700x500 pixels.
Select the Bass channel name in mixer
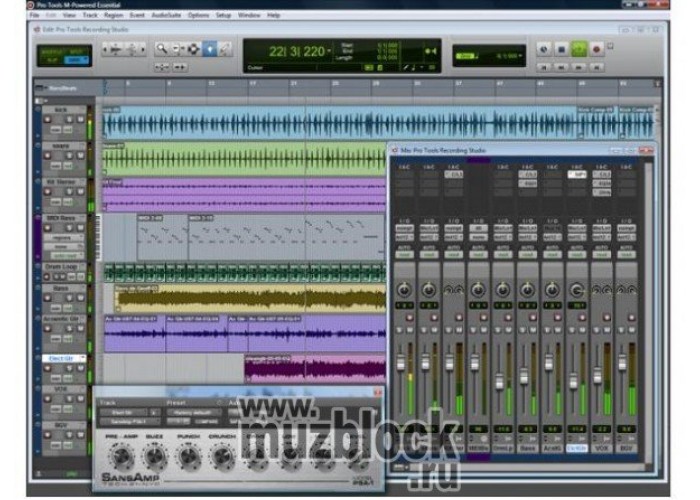(527, 448)
